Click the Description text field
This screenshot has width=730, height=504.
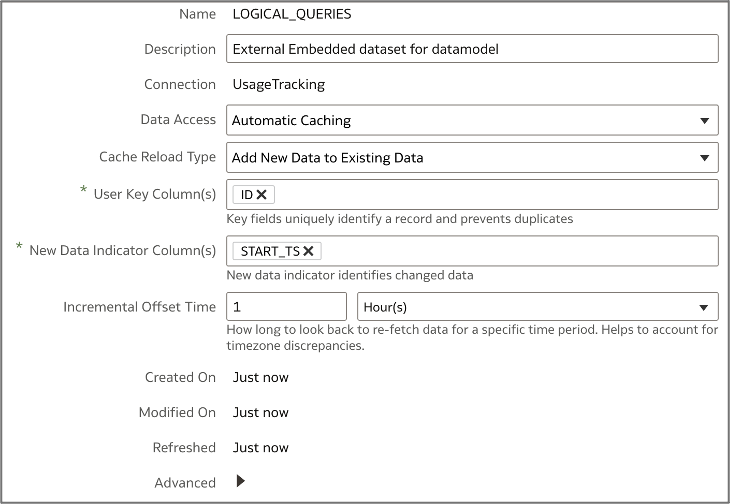[x=472, y=49]
